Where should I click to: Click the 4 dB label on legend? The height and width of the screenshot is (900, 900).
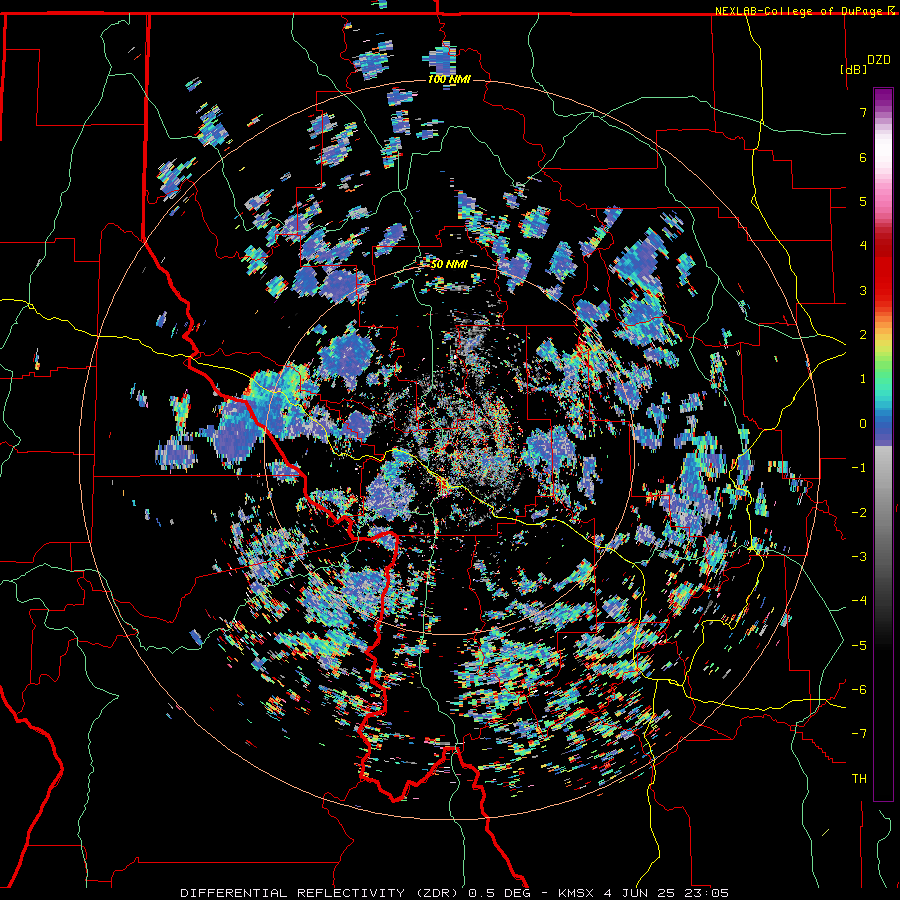click(x=863, y=245)
